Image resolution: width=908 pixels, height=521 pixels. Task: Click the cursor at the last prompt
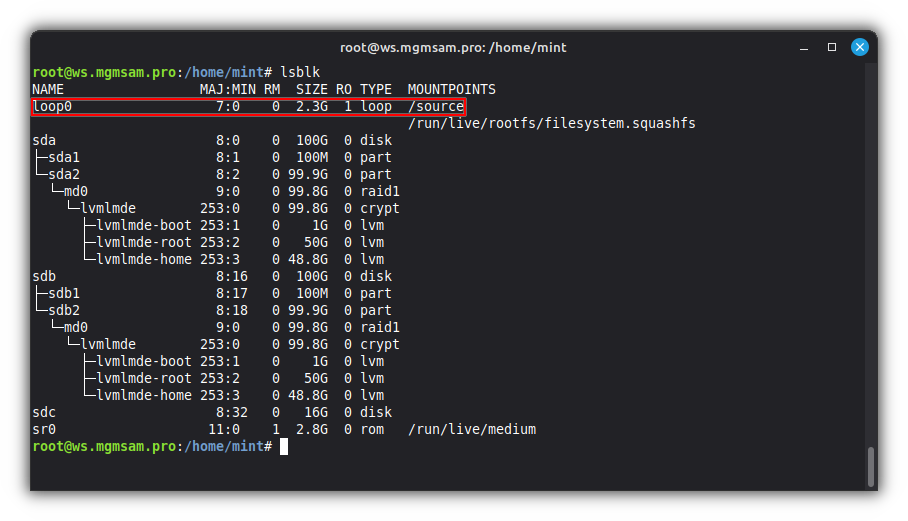(x=284, y=446)
